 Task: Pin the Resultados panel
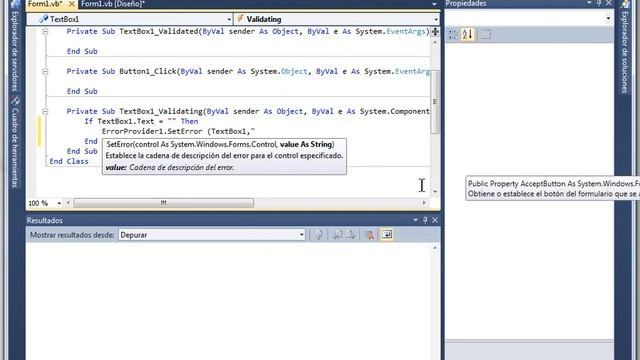coord(425,220)
